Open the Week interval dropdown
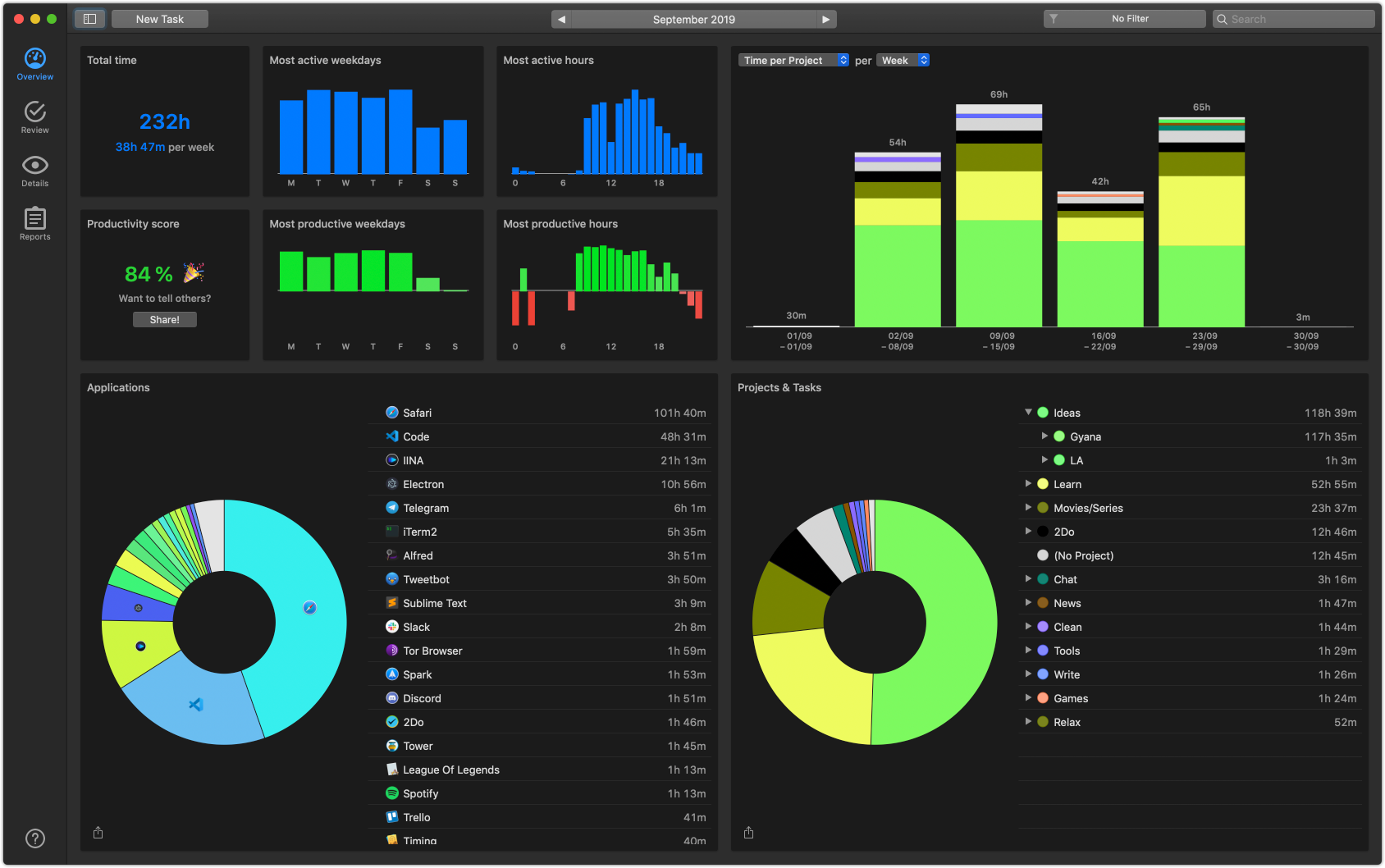 pyautogui.click(x=903, y=61)
